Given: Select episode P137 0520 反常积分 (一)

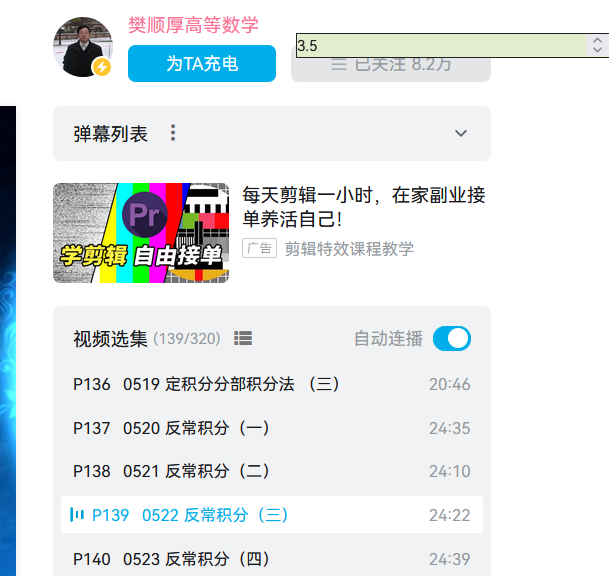Looking at the screenshot, I should pyautogui.click(x=272, y=428).
